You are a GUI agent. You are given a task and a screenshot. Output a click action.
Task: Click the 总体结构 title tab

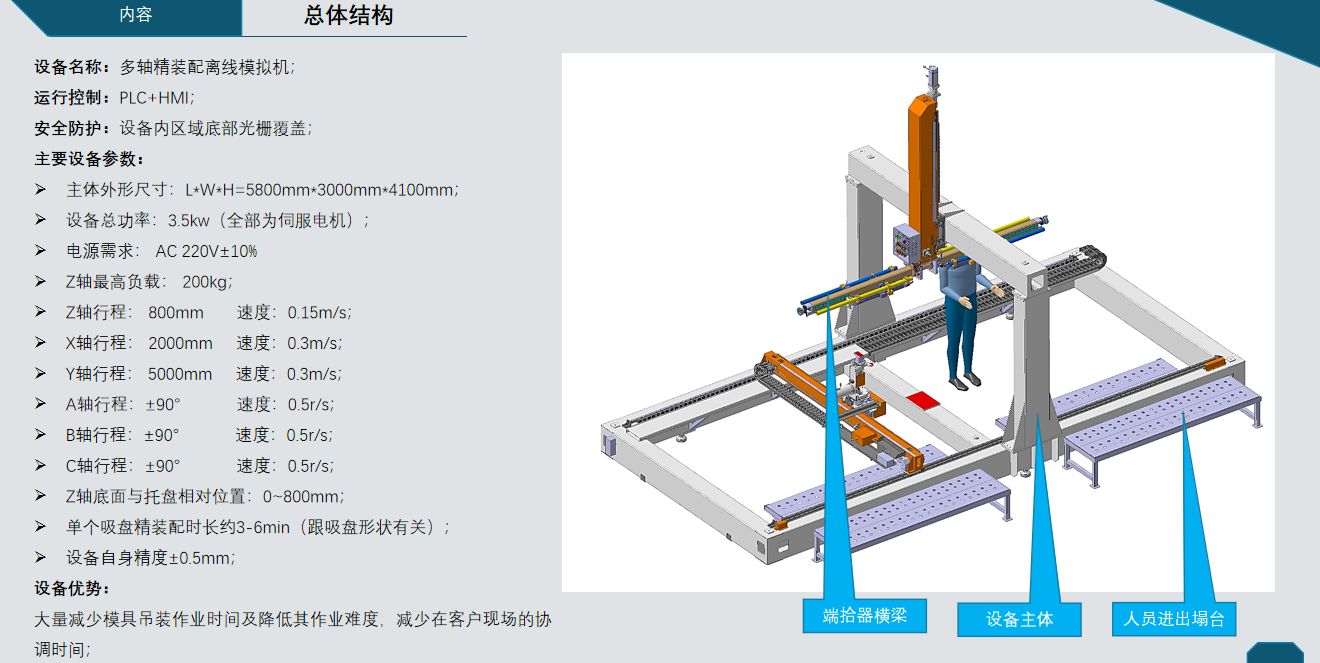click(348, 16)
